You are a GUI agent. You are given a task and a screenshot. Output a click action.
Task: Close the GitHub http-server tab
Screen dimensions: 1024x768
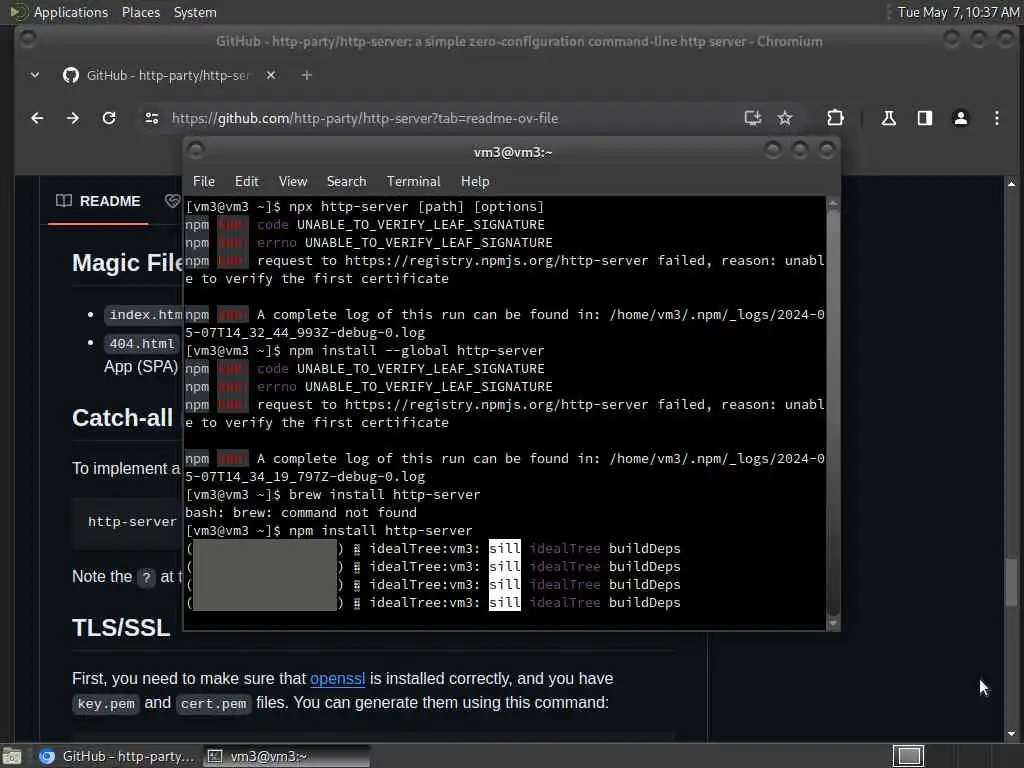271,75
